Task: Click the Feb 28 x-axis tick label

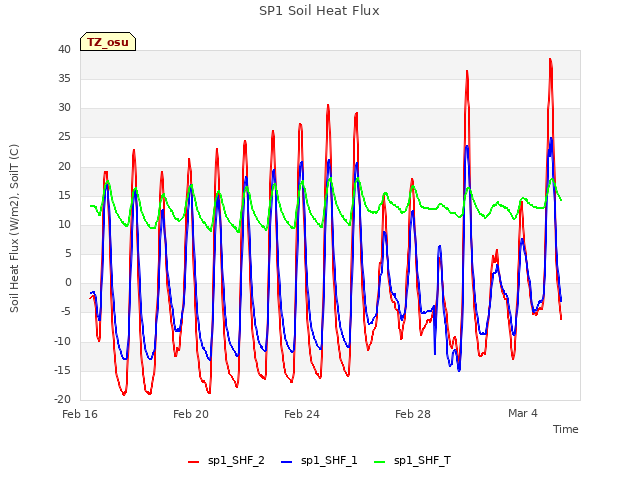Action: (x=413, y=414)
